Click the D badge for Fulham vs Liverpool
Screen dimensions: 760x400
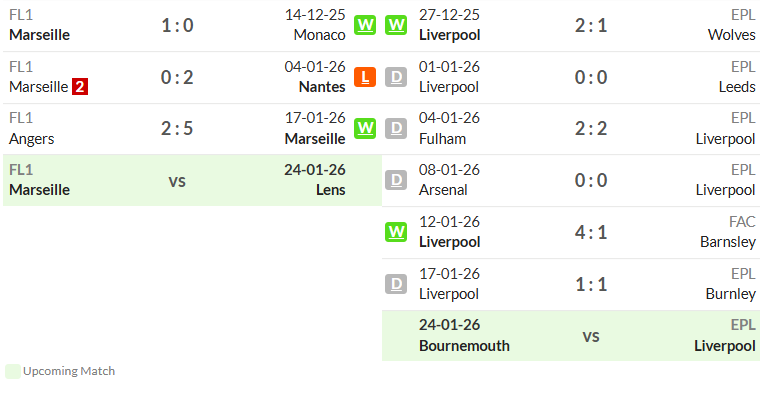coord(396,128)
